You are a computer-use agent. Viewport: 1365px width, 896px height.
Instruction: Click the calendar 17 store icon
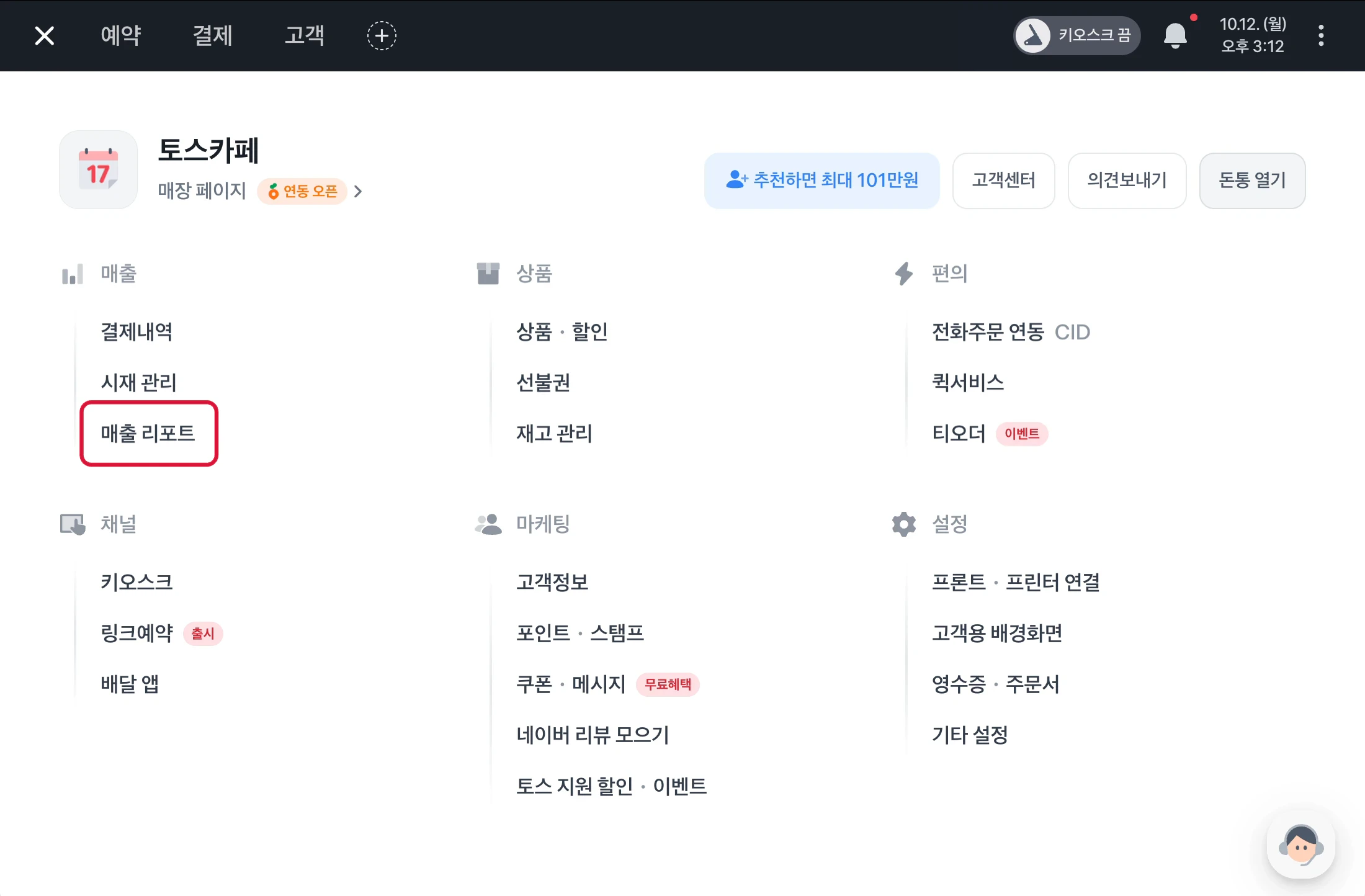point(98,169)
